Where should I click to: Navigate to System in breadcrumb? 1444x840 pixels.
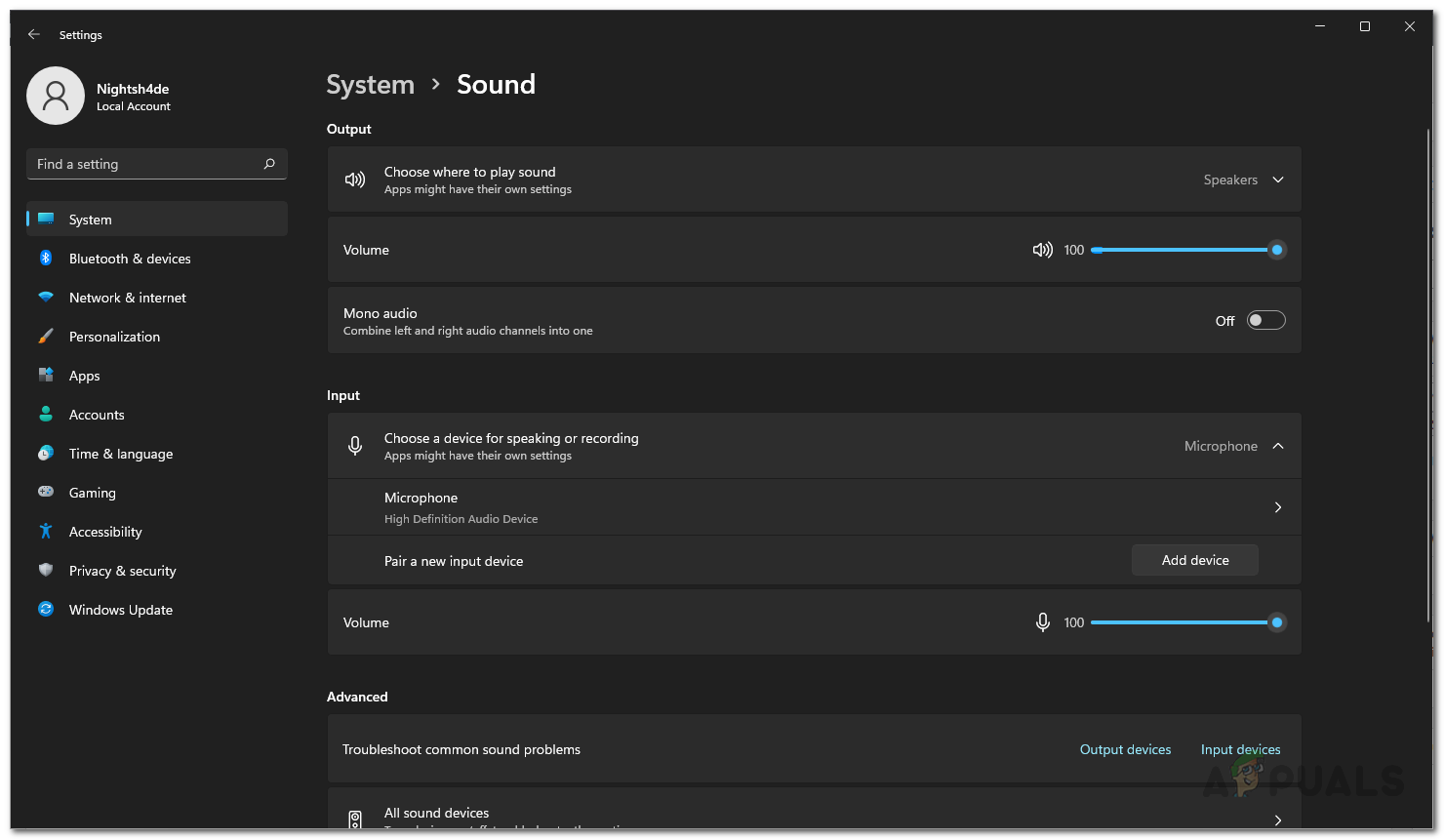[370, 85]
